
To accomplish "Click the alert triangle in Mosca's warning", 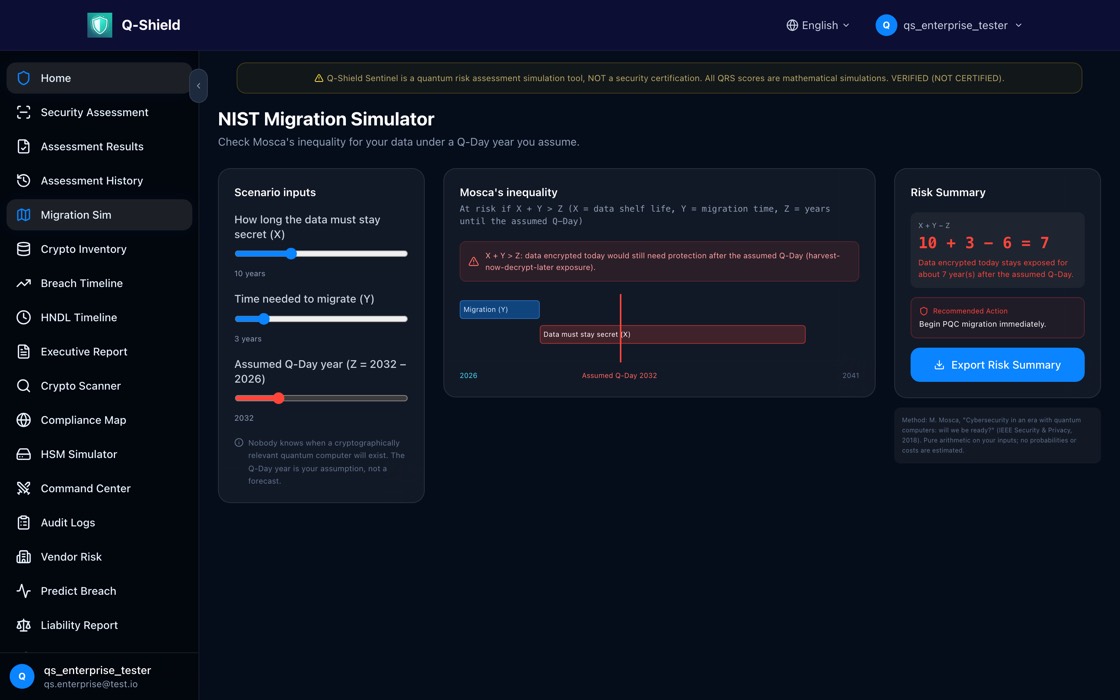I will tap(473, 261).
